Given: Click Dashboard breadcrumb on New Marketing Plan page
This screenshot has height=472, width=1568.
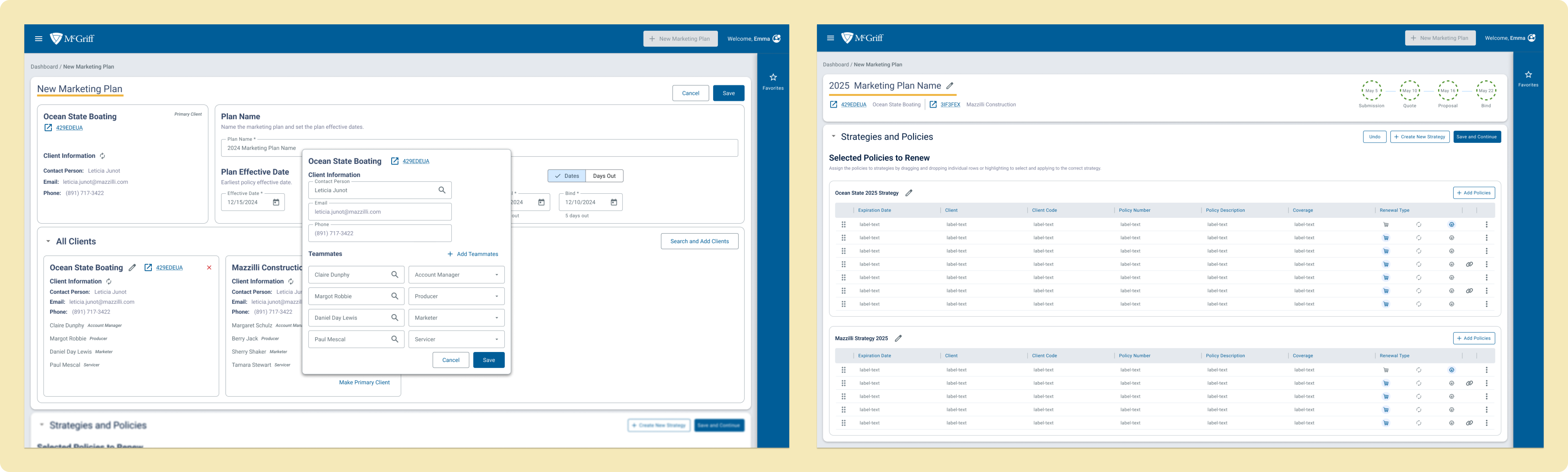Looking at the screenshot, I should [x=45, y=67].
